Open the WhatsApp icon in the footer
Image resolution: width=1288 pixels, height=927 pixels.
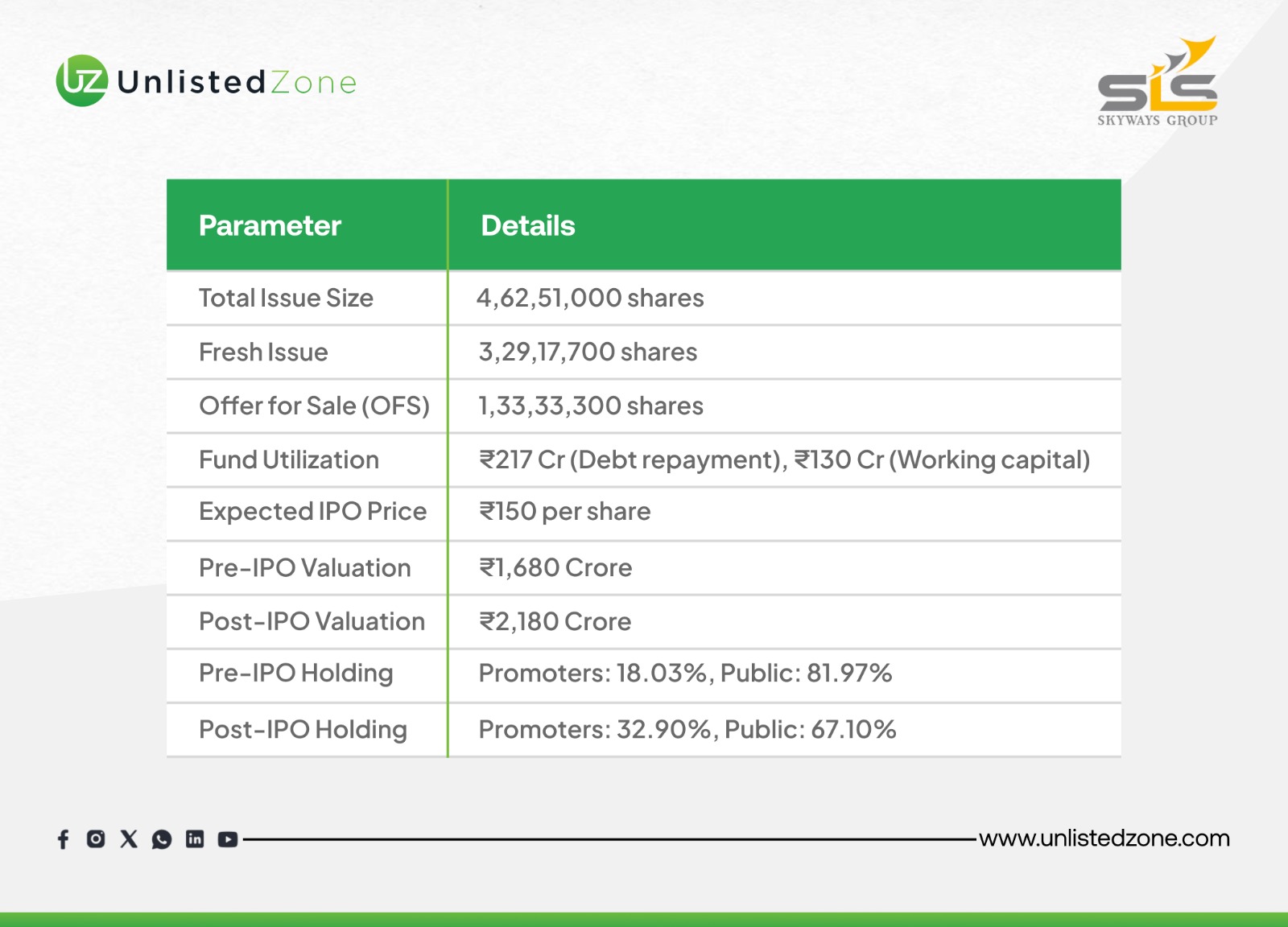(x=162, y=839)
